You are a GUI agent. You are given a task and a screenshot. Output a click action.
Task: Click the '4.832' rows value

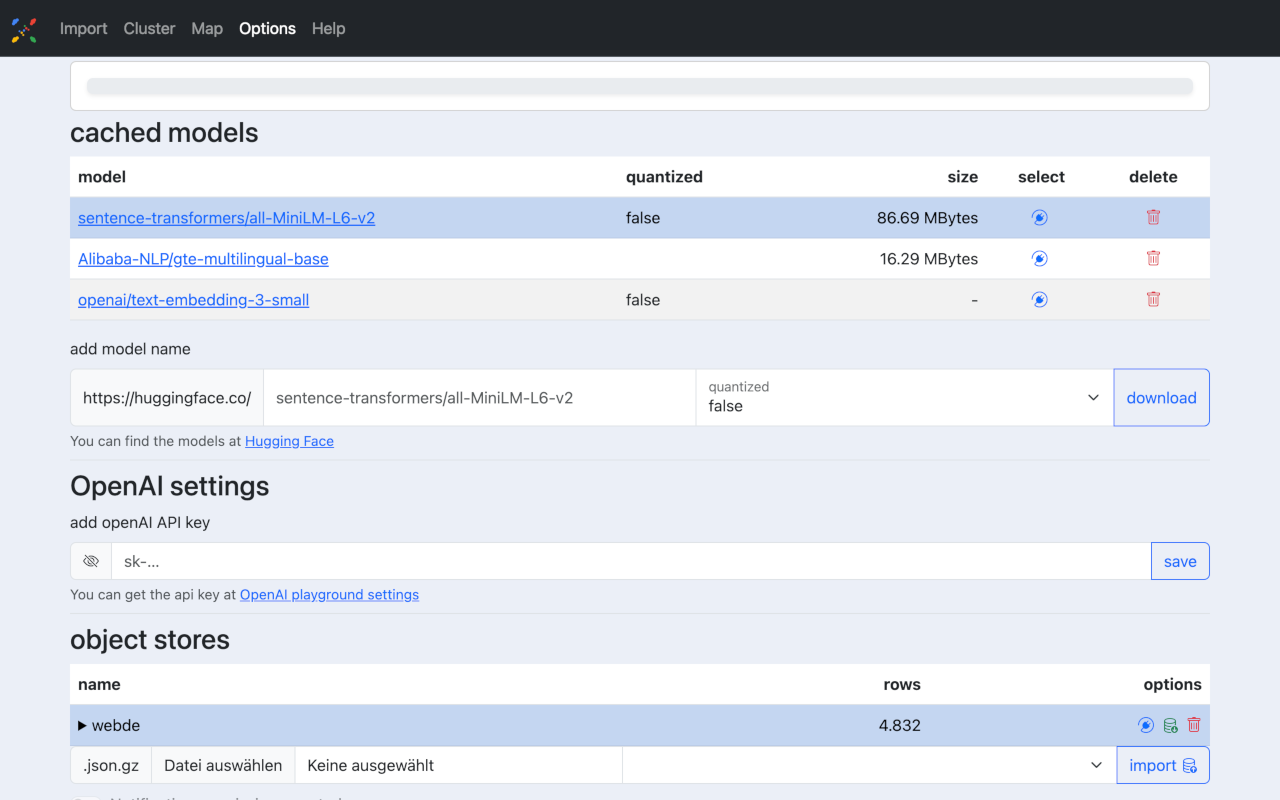click(x=899, y=725)
